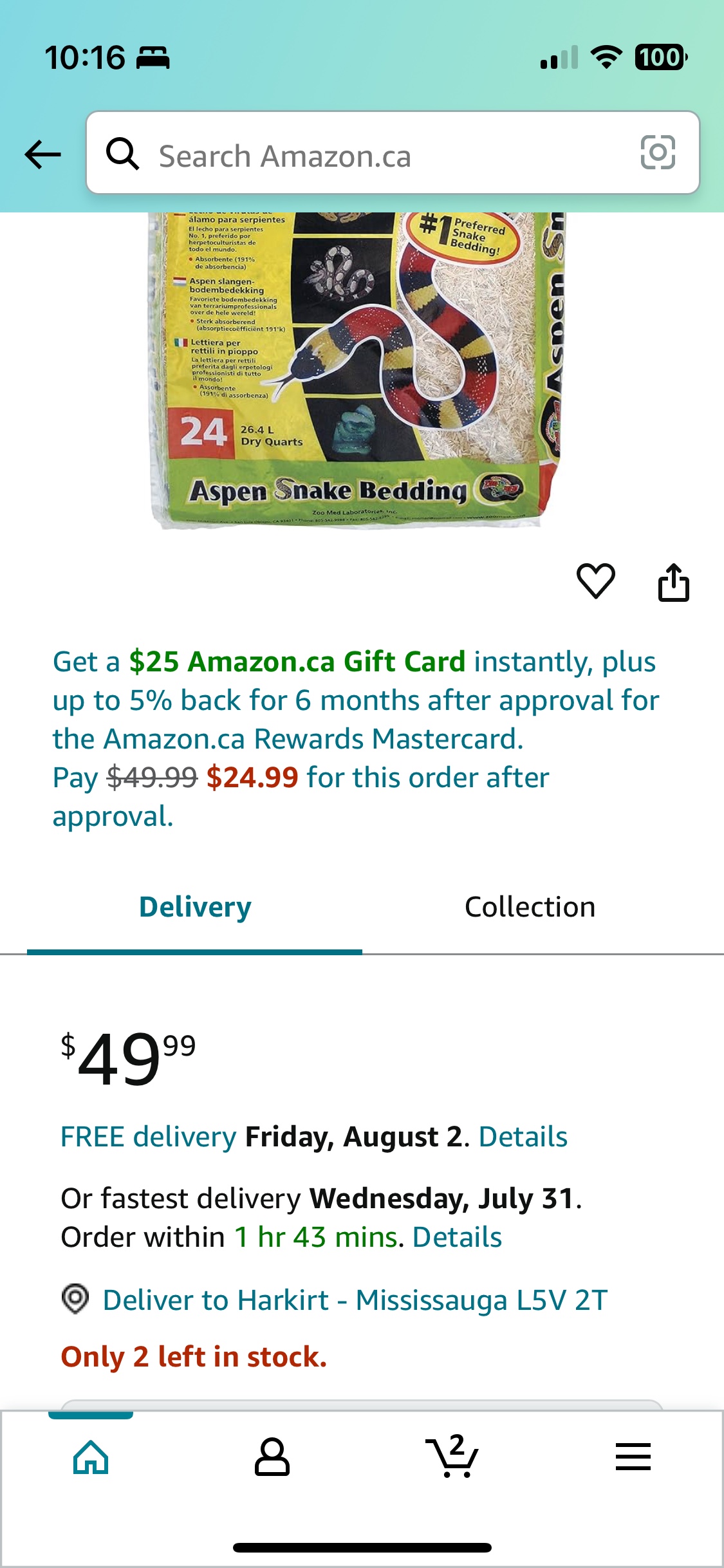
Task: Change Deliver to Harkirt Mississauga address
Action: click(x=355, y=1300)
